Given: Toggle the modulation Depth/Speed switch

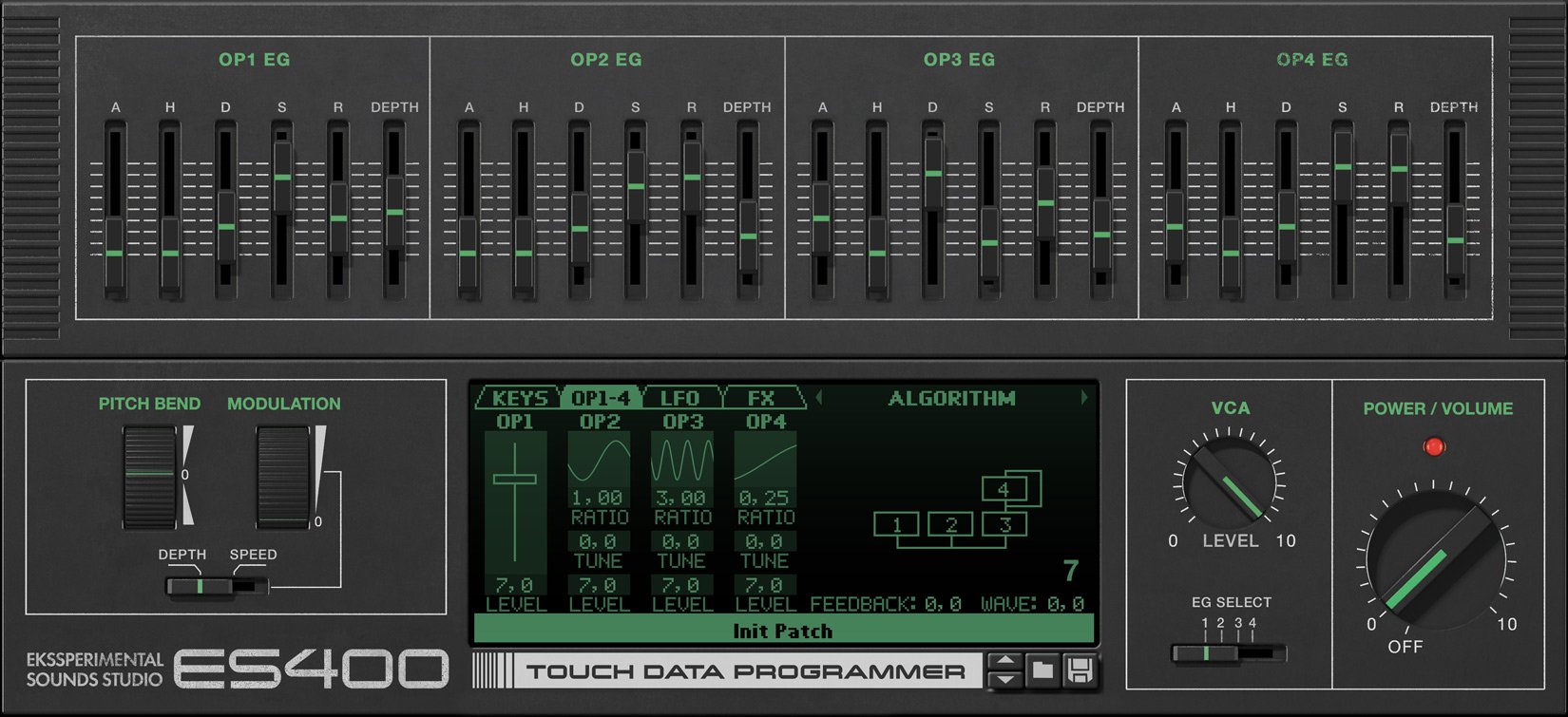Looking at the screenshot, I should click(x=218, y=587).
